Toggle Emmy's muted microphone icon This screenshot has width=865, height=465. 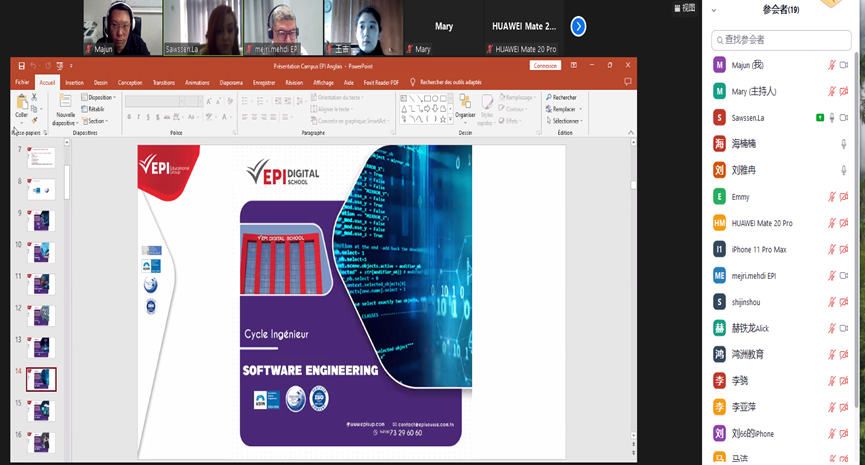pos(831,197)
